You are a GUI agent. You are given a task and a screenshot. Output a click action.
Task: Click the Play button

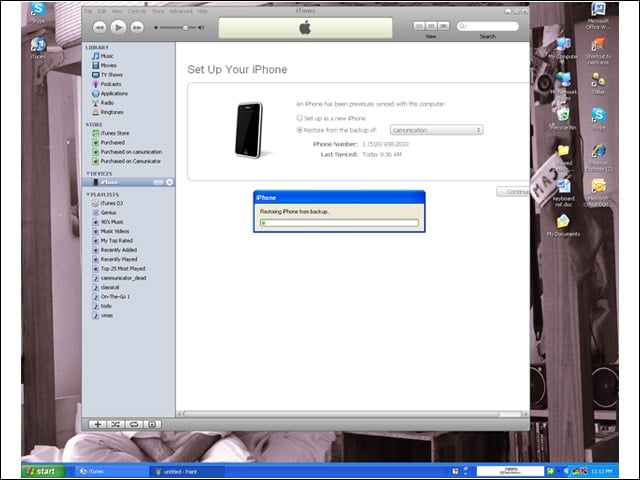pos(118,27)
